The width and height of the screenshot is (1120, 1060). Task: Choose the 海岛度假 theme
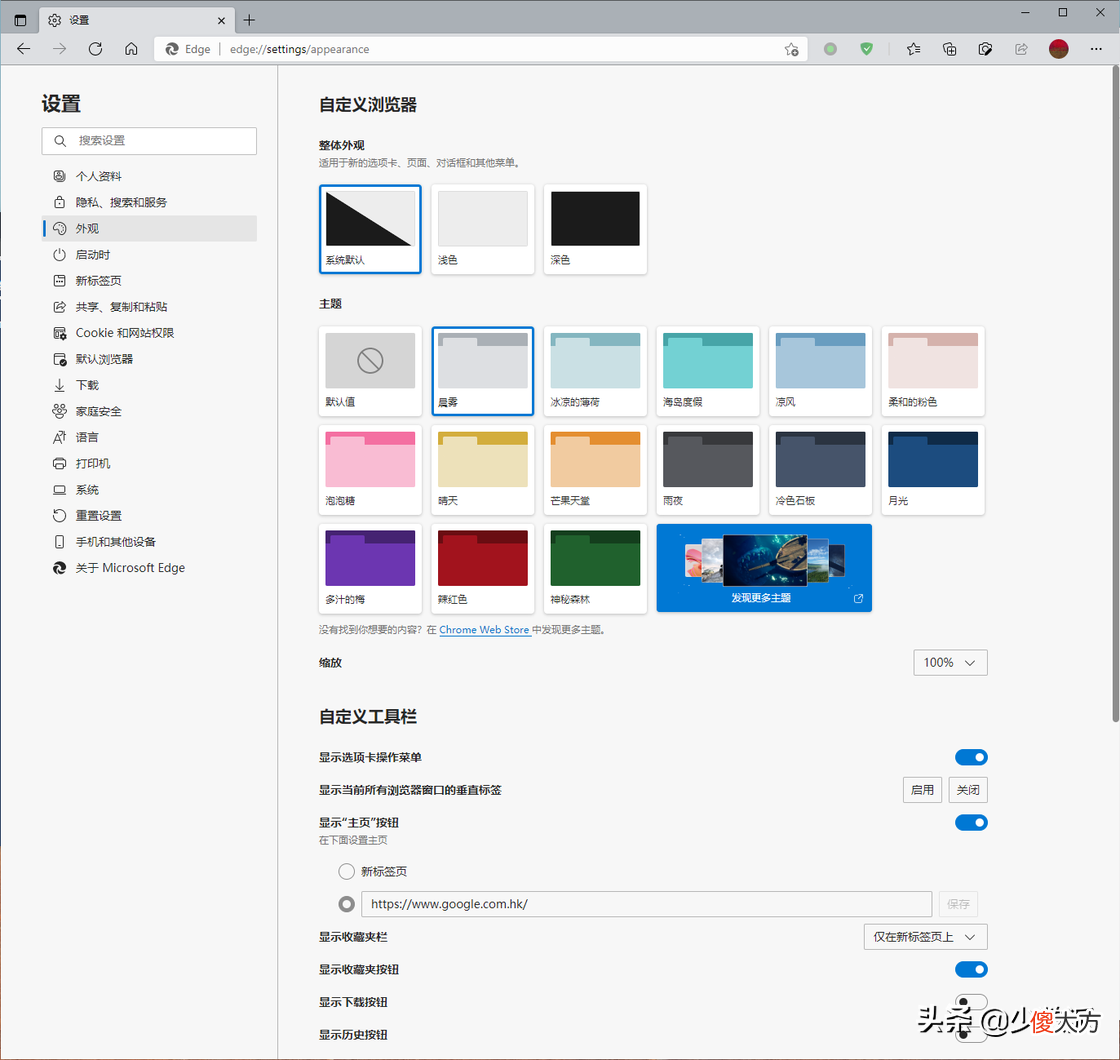[708, 371]
